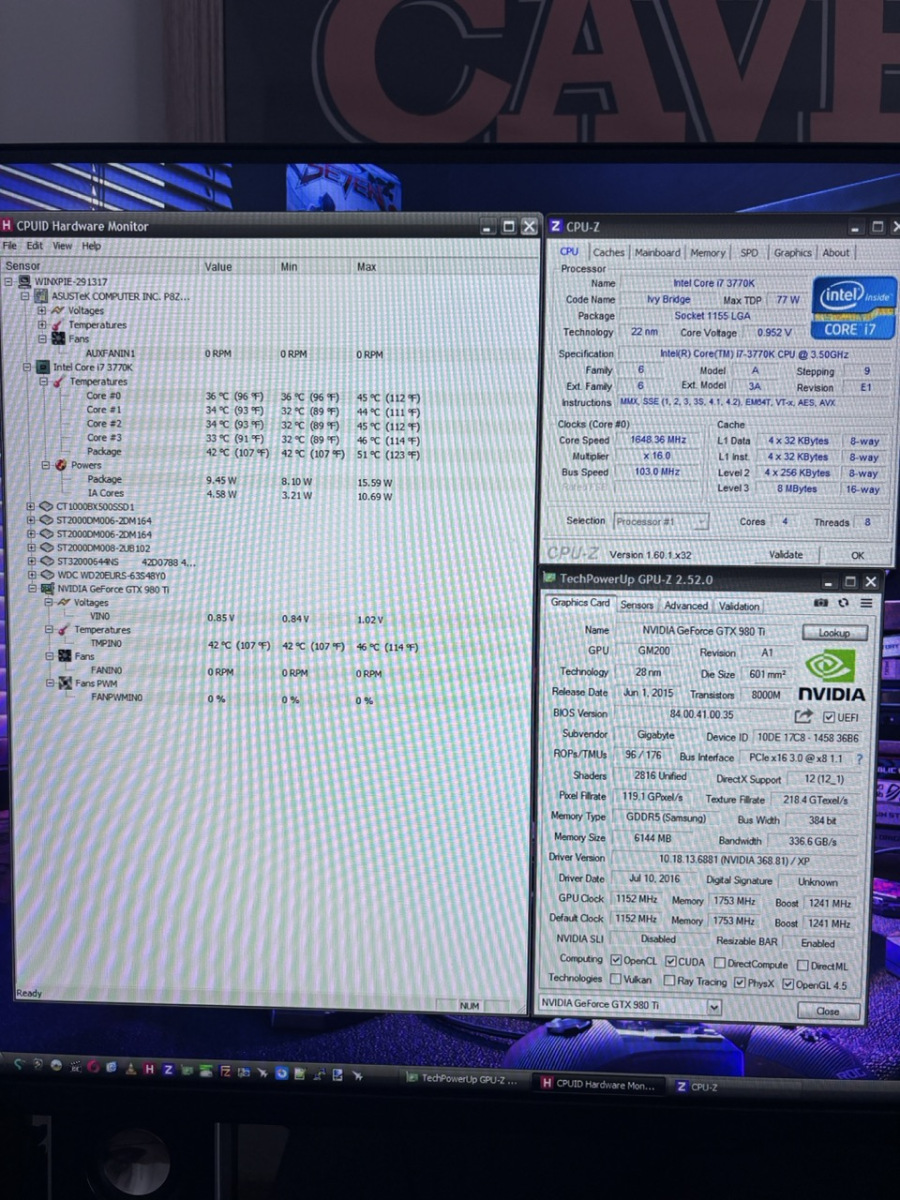900x1200 pixels.
Task: Click the Validate button in CPU-Z
Action: (785, 554)
